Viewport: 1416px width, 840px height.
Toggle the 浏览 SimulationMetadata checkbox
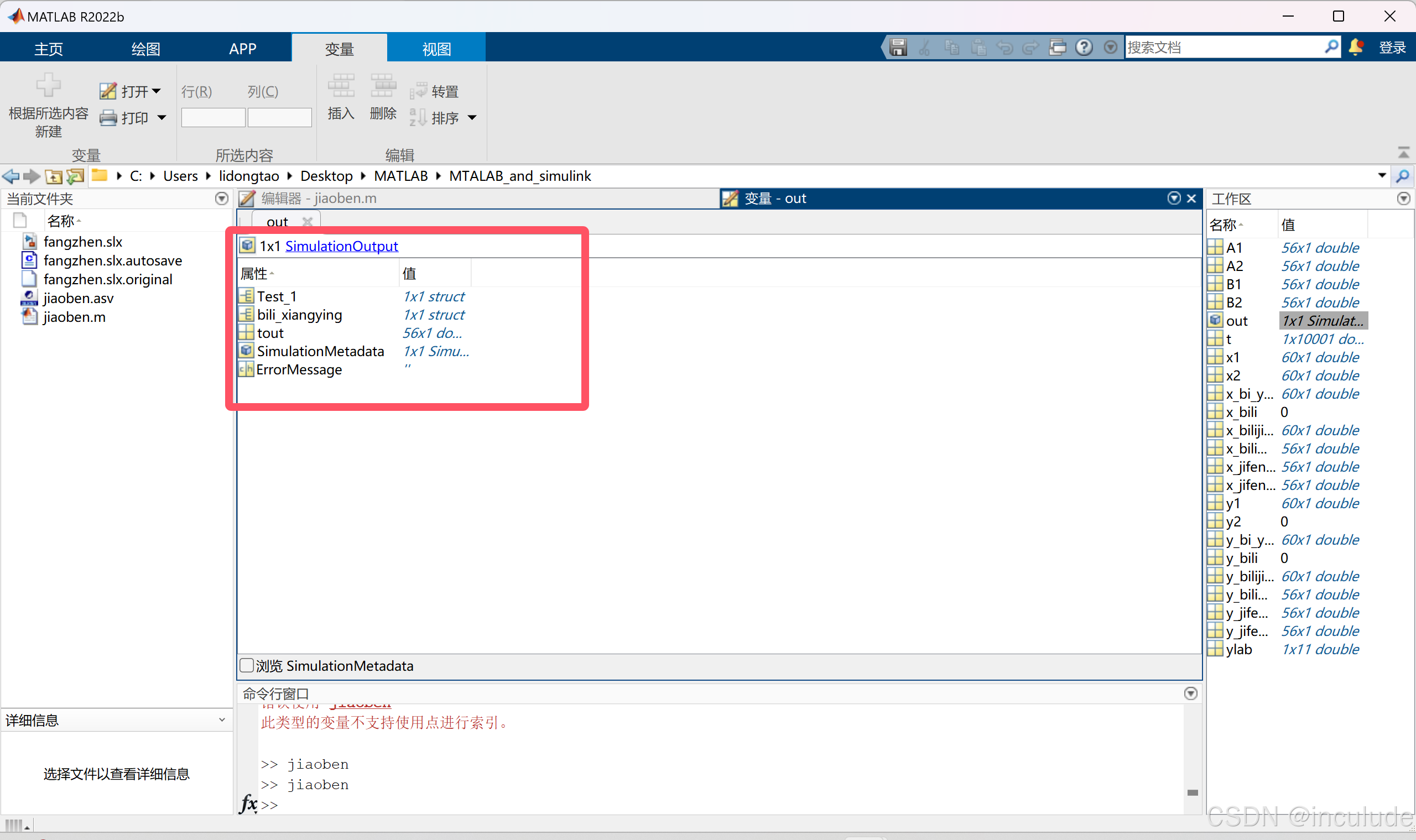246,666
